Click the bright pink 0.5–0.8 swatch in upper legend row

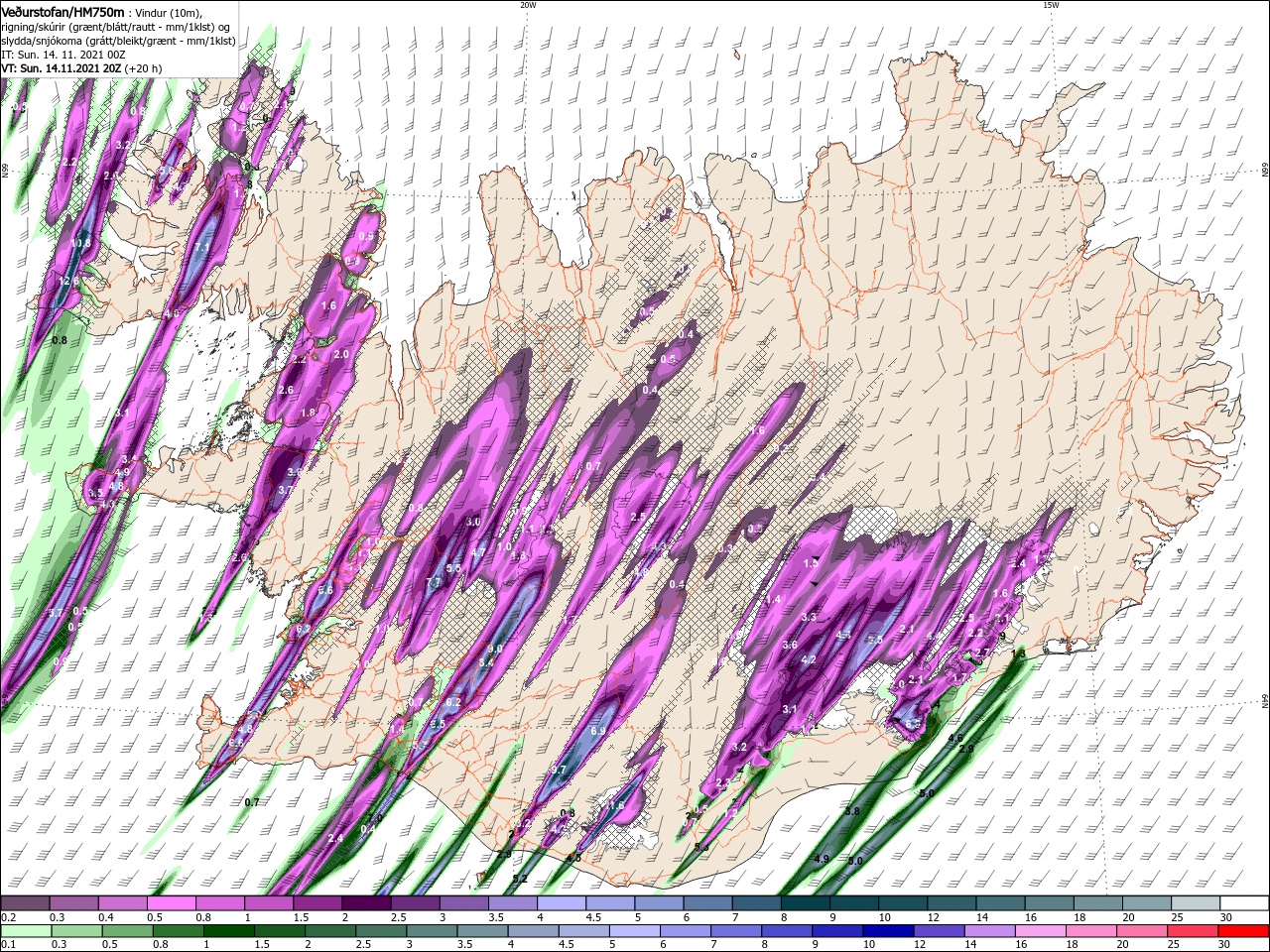tap(171, 903)
